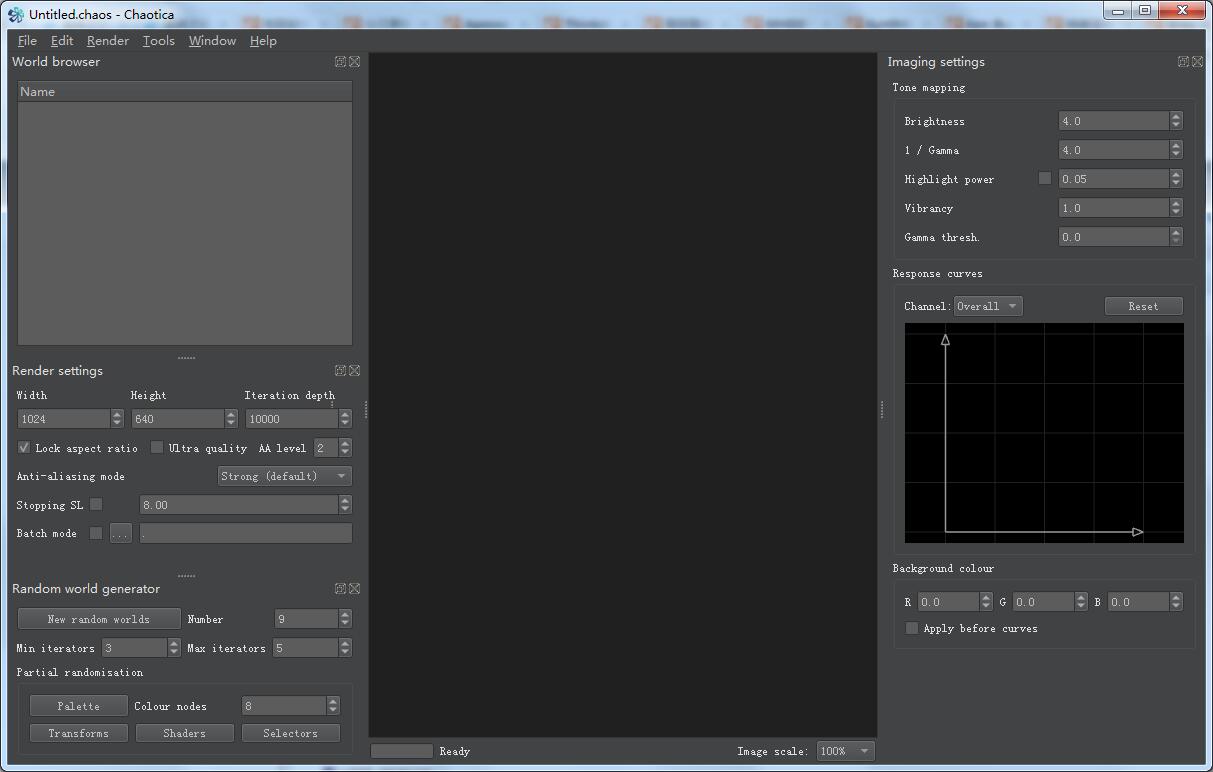Undock the Imaging settings panel
Screen dimensions: 1213x772
(x=1183, y=62)
